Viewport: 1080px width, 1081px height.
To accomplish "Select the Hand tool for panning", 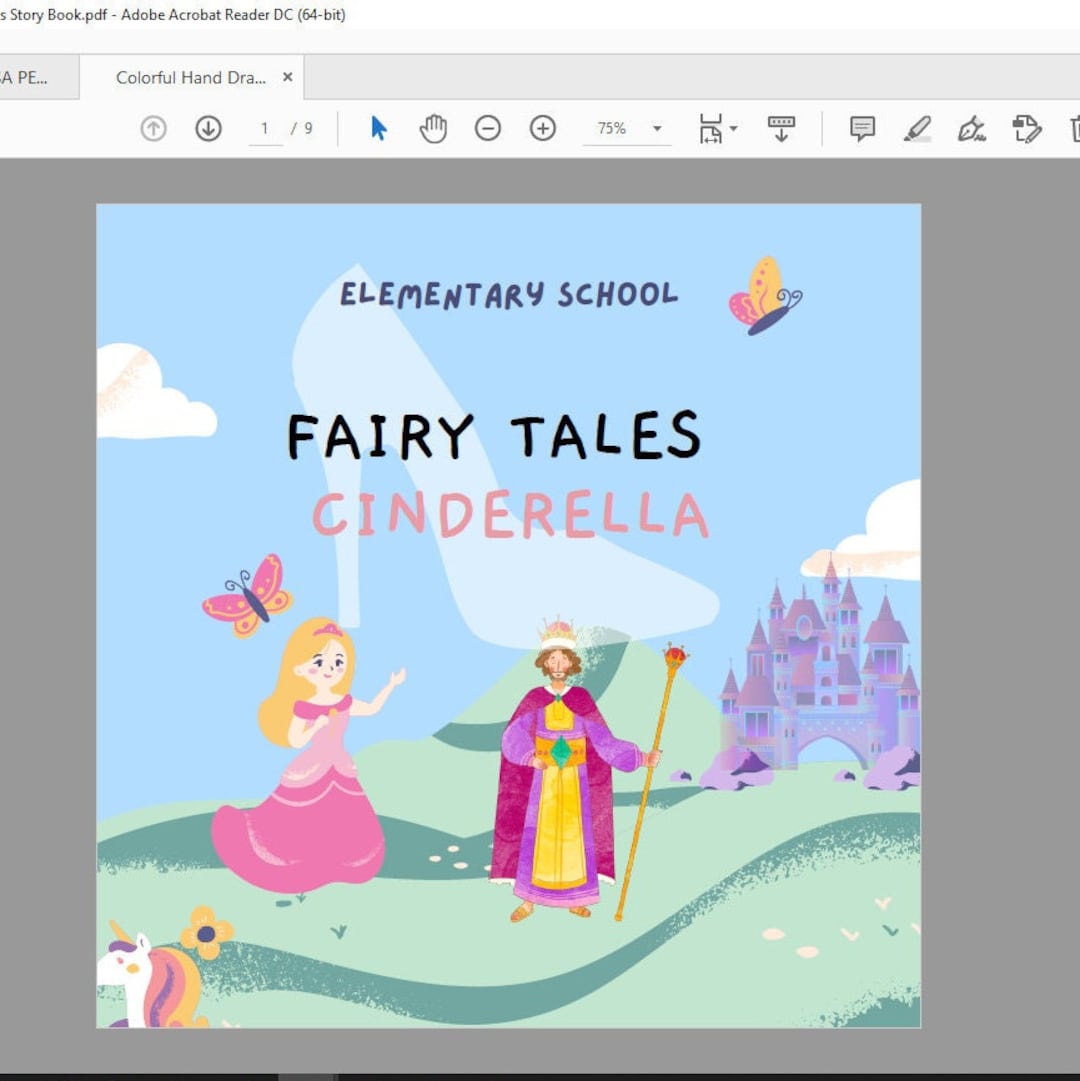I will (x=433, y=128).
